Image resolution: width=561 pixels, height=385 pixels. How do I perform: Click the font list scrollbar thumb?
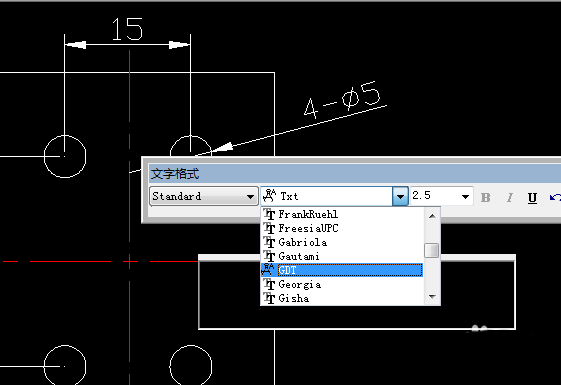tap(432, 250)
